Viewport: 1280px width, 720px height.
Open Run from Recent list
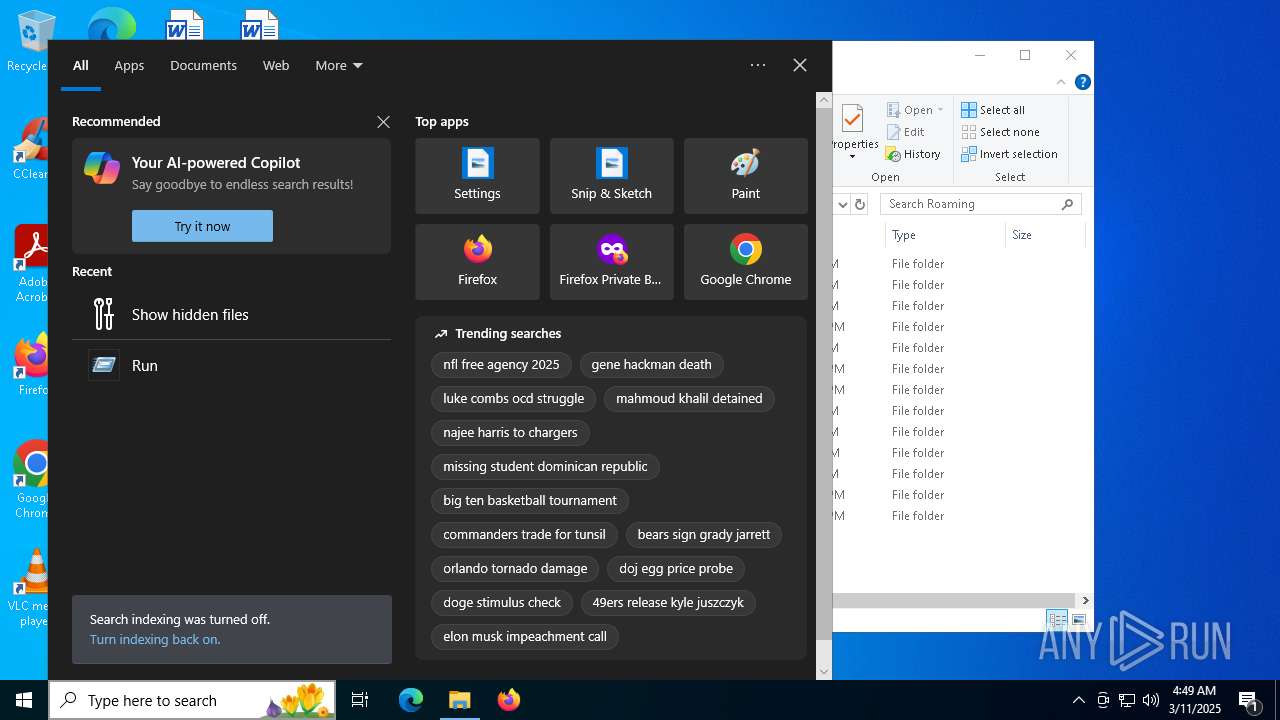click(231, 365)
